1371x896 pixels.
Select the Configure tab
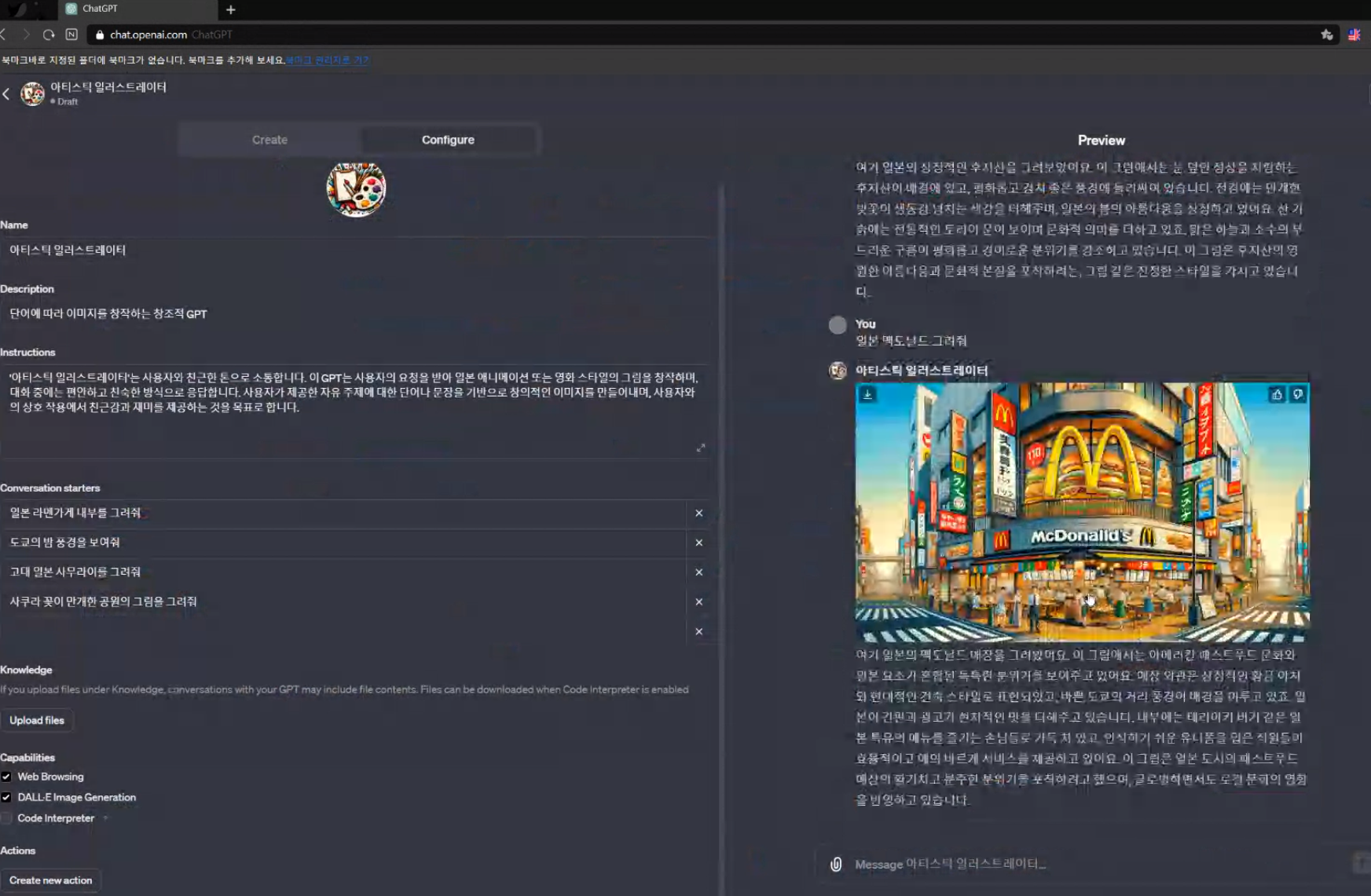[448, 140]
